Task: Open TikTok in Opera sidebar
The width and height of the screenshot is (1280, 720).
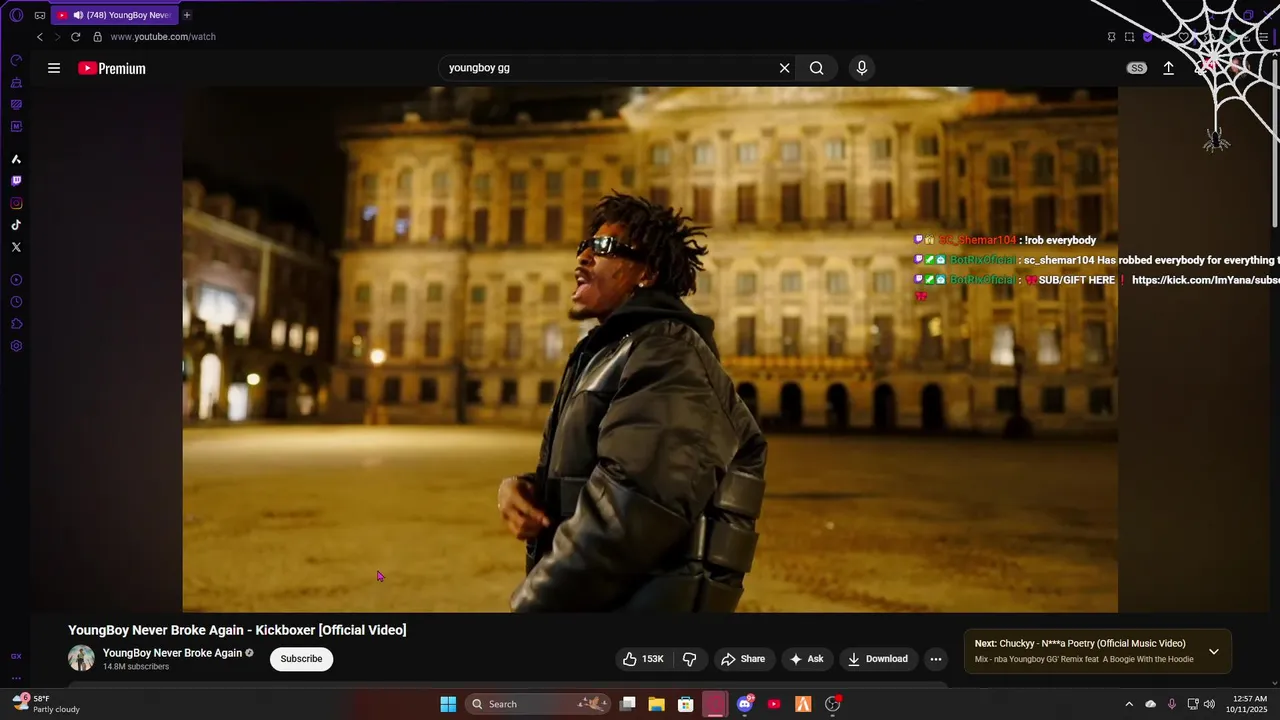Action: (x=16, y=225)
